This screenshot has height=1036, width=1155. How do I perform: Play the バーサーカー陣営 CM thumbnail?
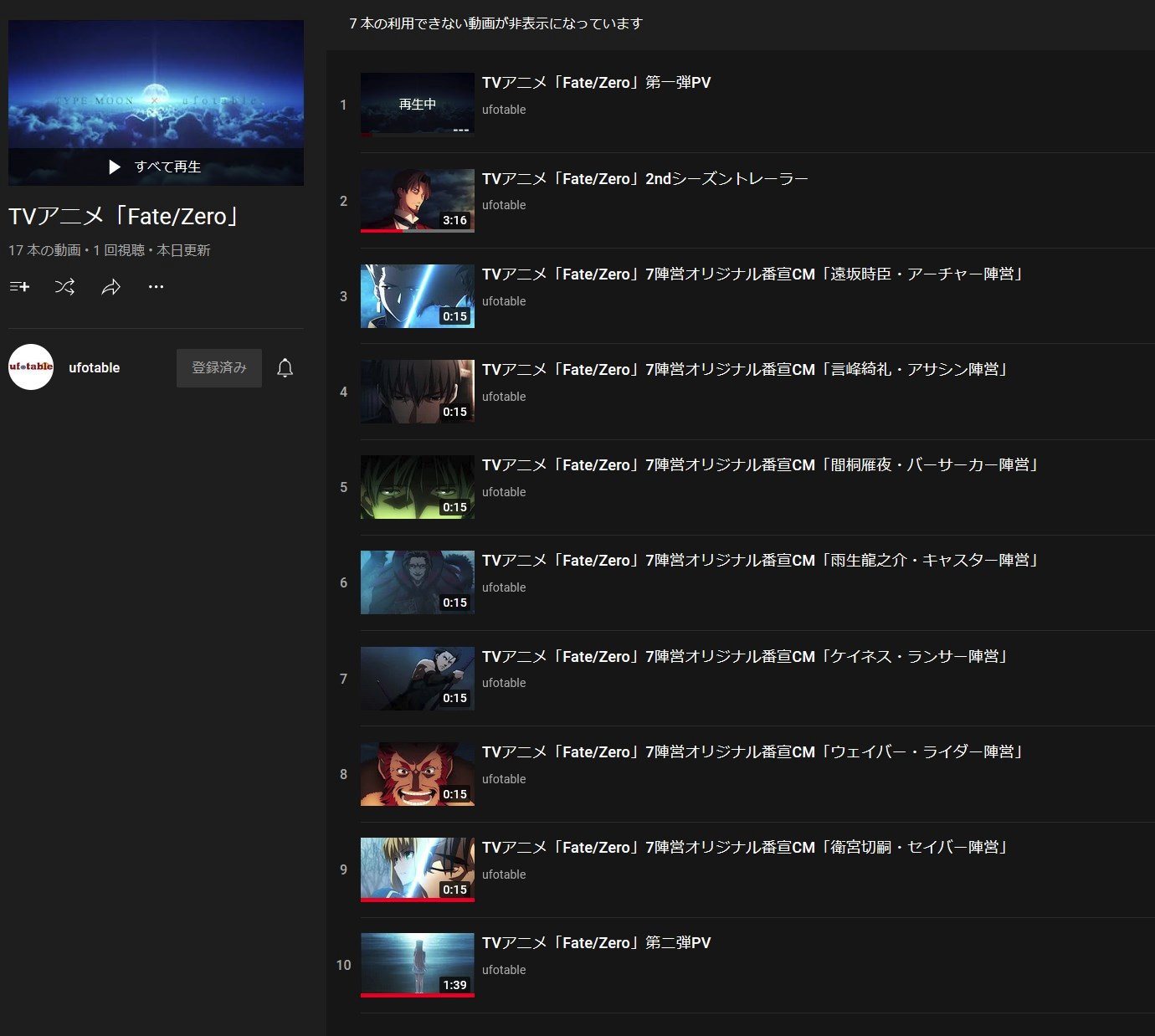[417, 487]
